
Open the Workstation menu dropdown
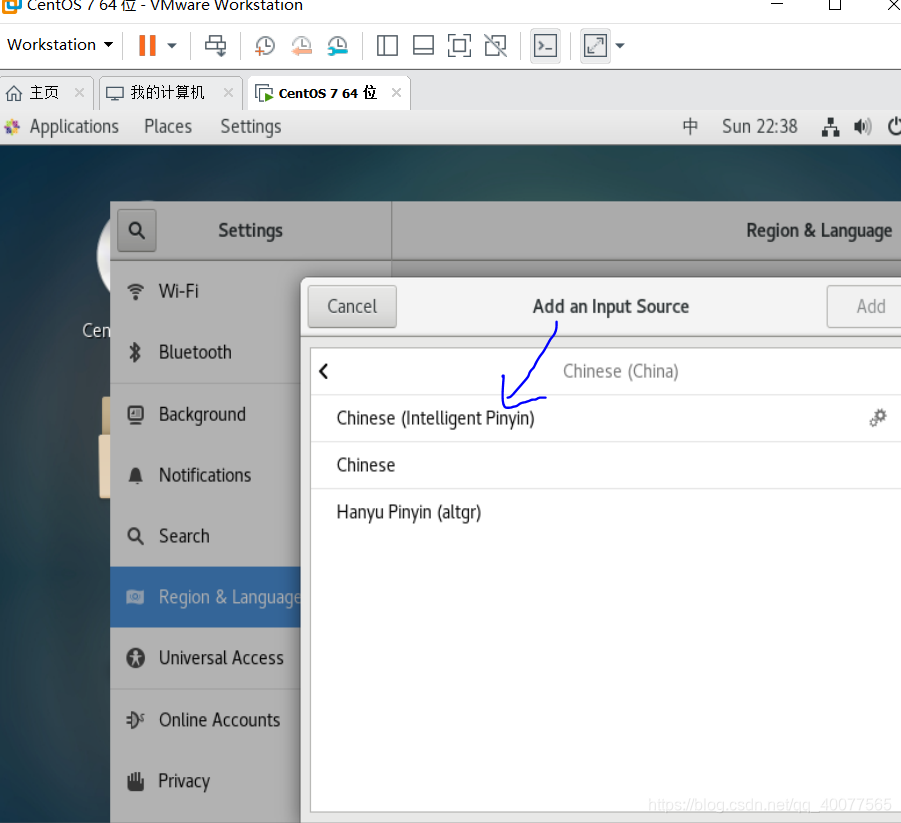point(60,45)
